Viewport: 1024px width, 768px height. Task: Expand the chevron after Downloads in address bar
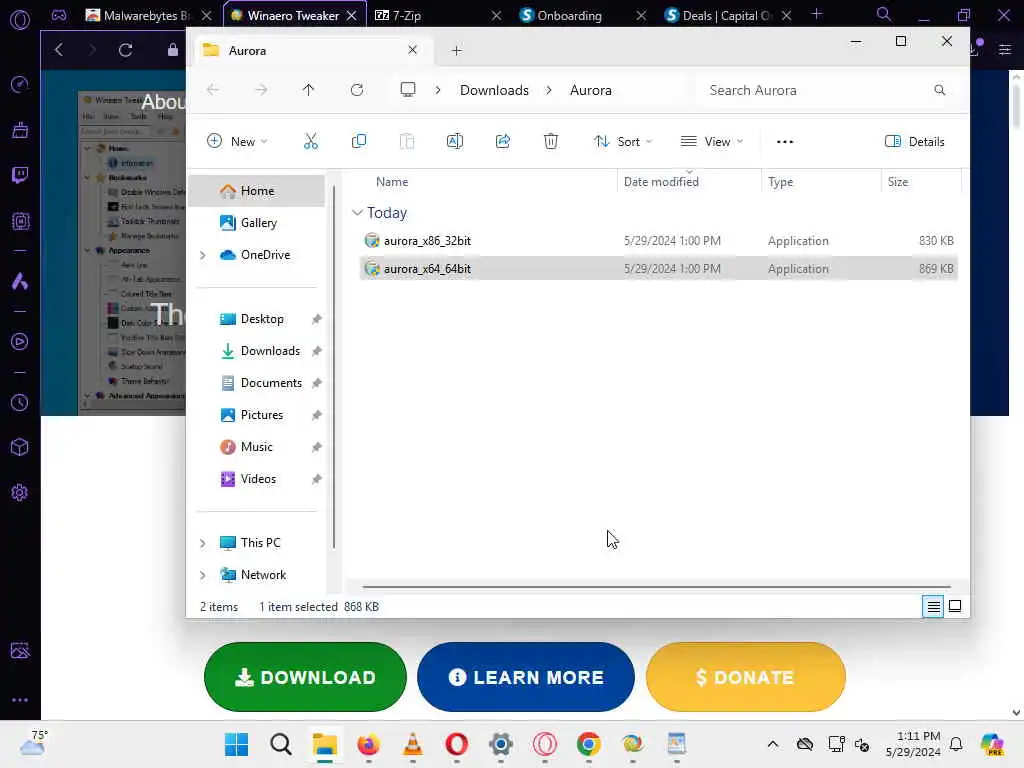(549, 90)
